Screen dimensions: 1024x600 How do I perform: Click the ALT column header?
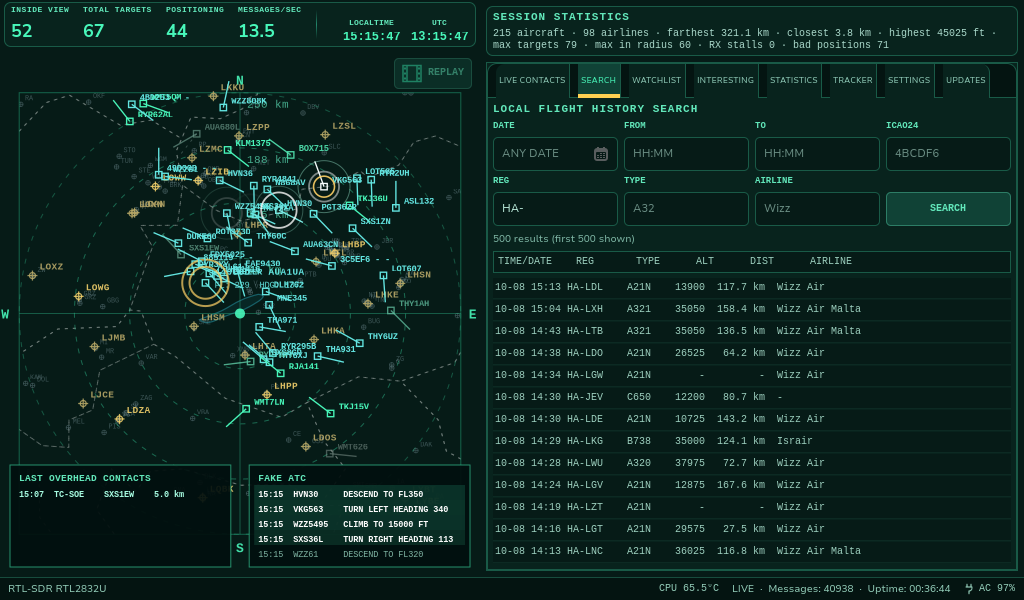click(x=704, y=261)
